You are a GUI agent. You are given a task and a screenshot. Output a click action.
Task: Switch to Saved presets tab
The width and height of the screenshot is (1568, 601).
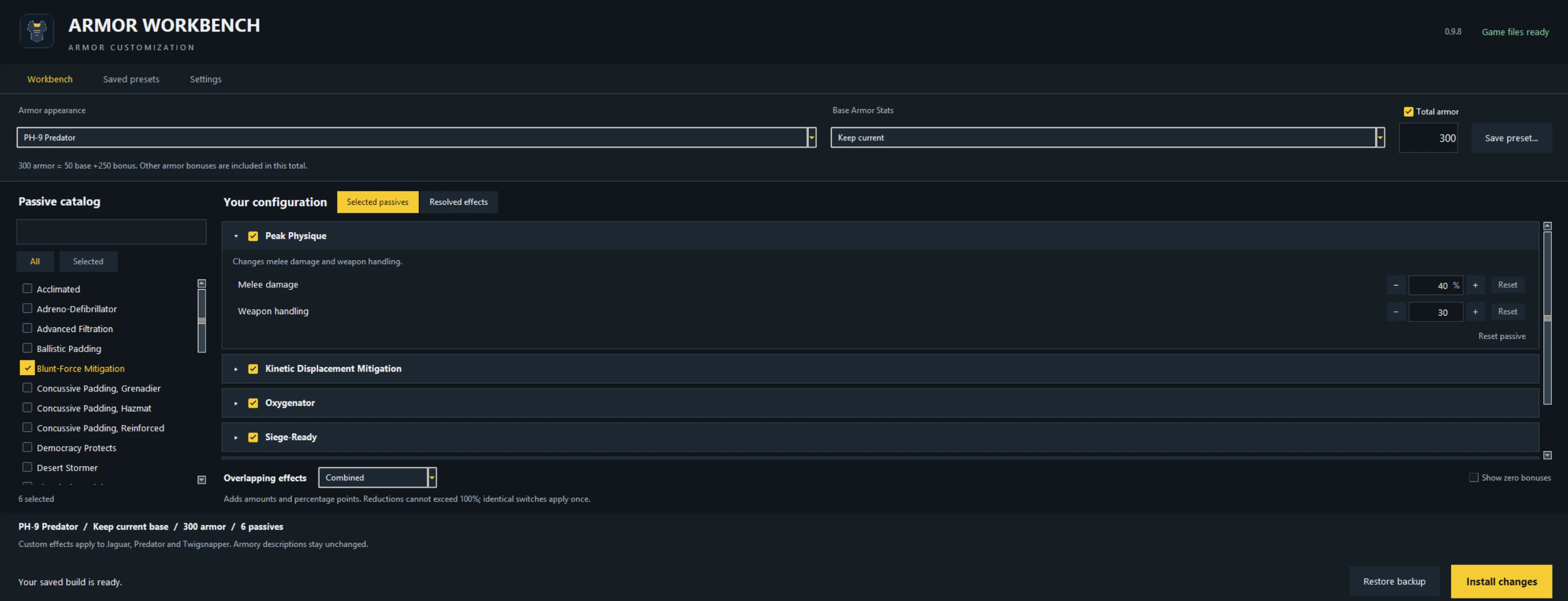(131, 79)
